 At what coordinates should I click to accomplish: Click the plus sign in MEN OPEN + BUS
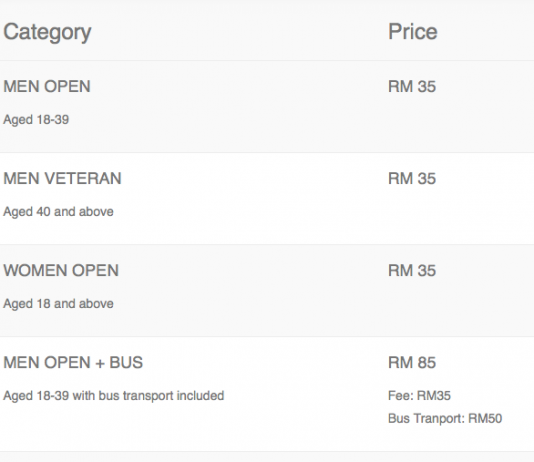click(100, 363)
